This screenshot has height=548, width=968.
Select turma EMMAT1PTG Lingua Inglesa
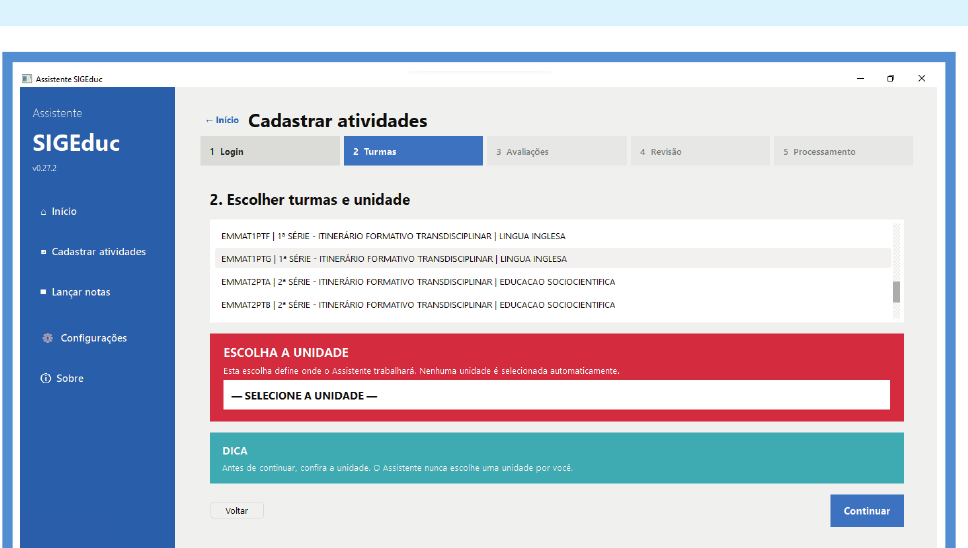(x=553, y=259)
